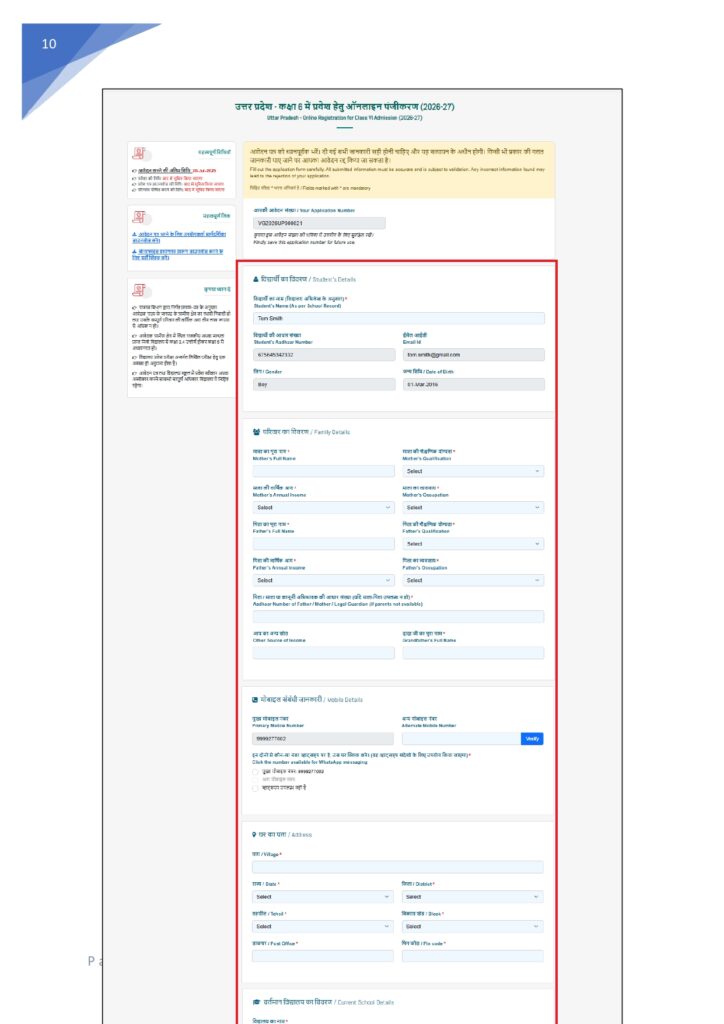Click the 'Click the number available for WhatsApp messaging' note
This screenshot has width=724, height=1024.
[x=309, y=762]
